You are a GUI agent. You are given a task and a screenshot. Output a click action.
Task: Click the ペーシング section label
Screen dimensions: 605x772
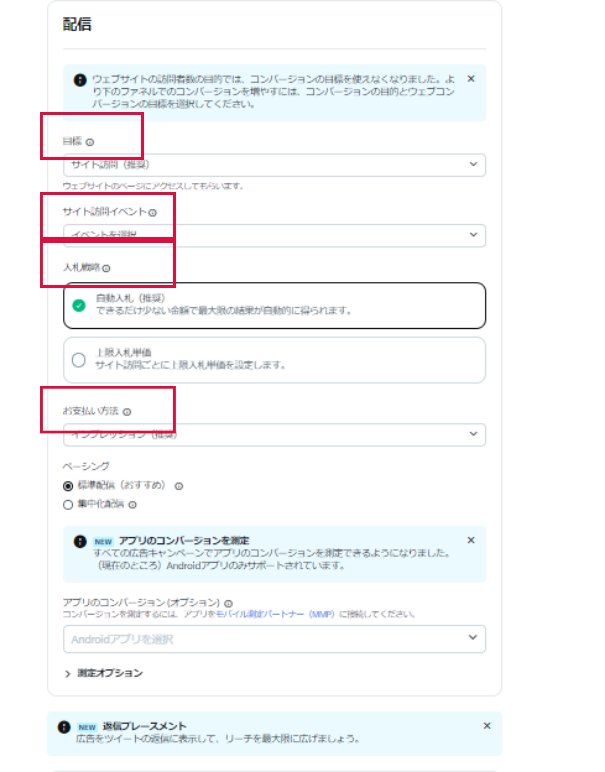click(86, 466)
